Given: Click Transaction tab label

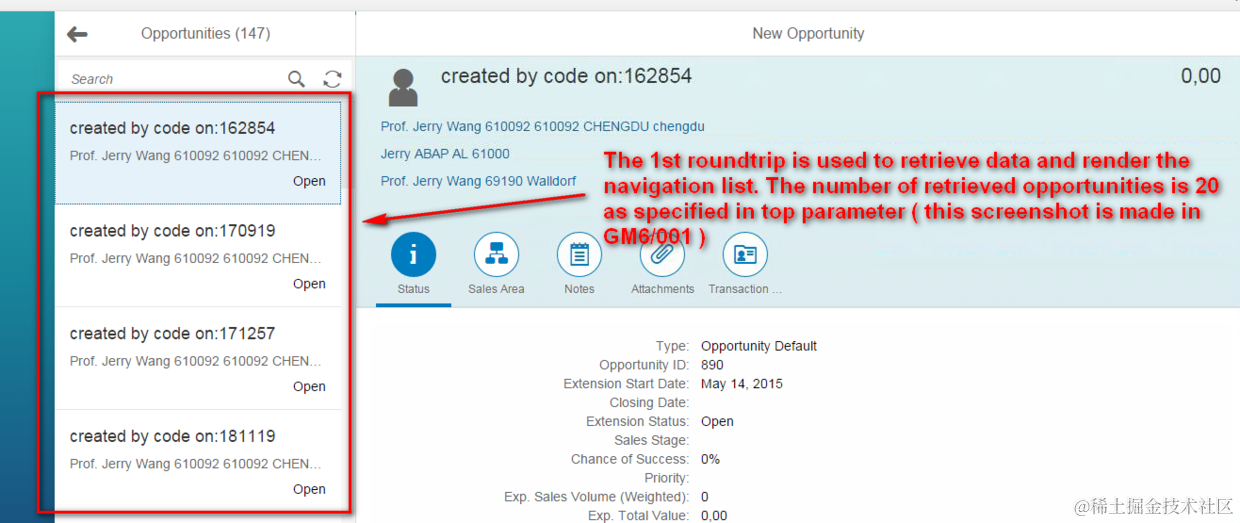Looking at the screenshot, I should coord(745,289).
